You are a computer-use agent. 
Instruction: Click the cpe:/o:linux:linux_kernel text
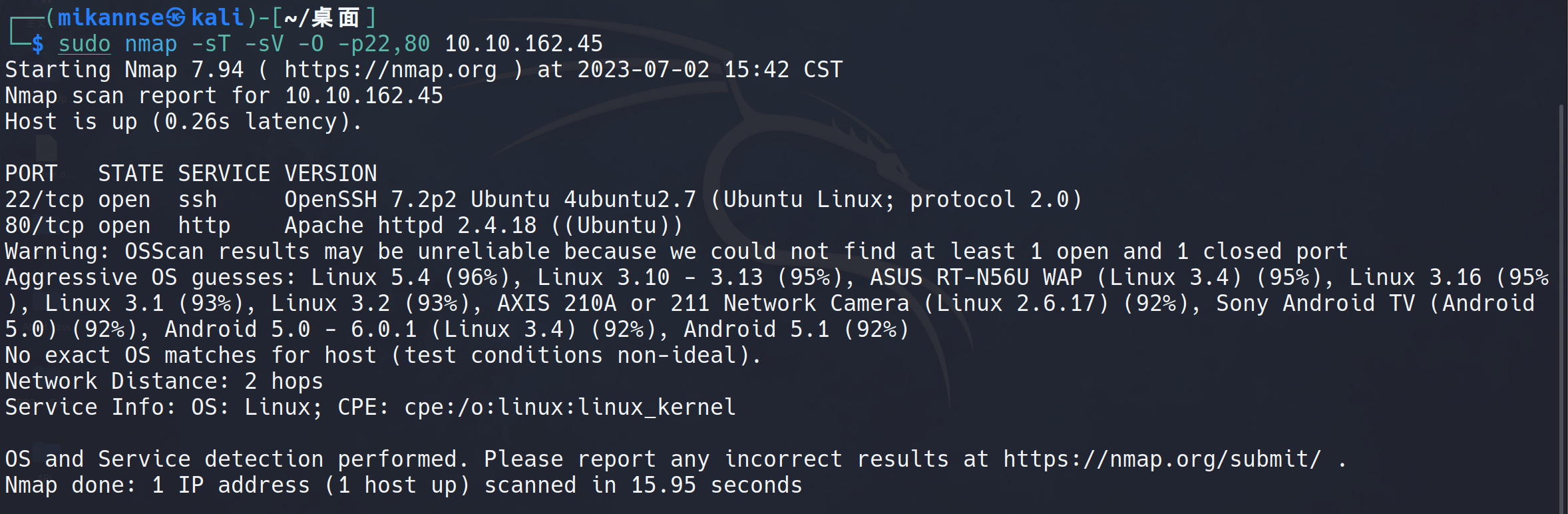[x=570, y=407]
